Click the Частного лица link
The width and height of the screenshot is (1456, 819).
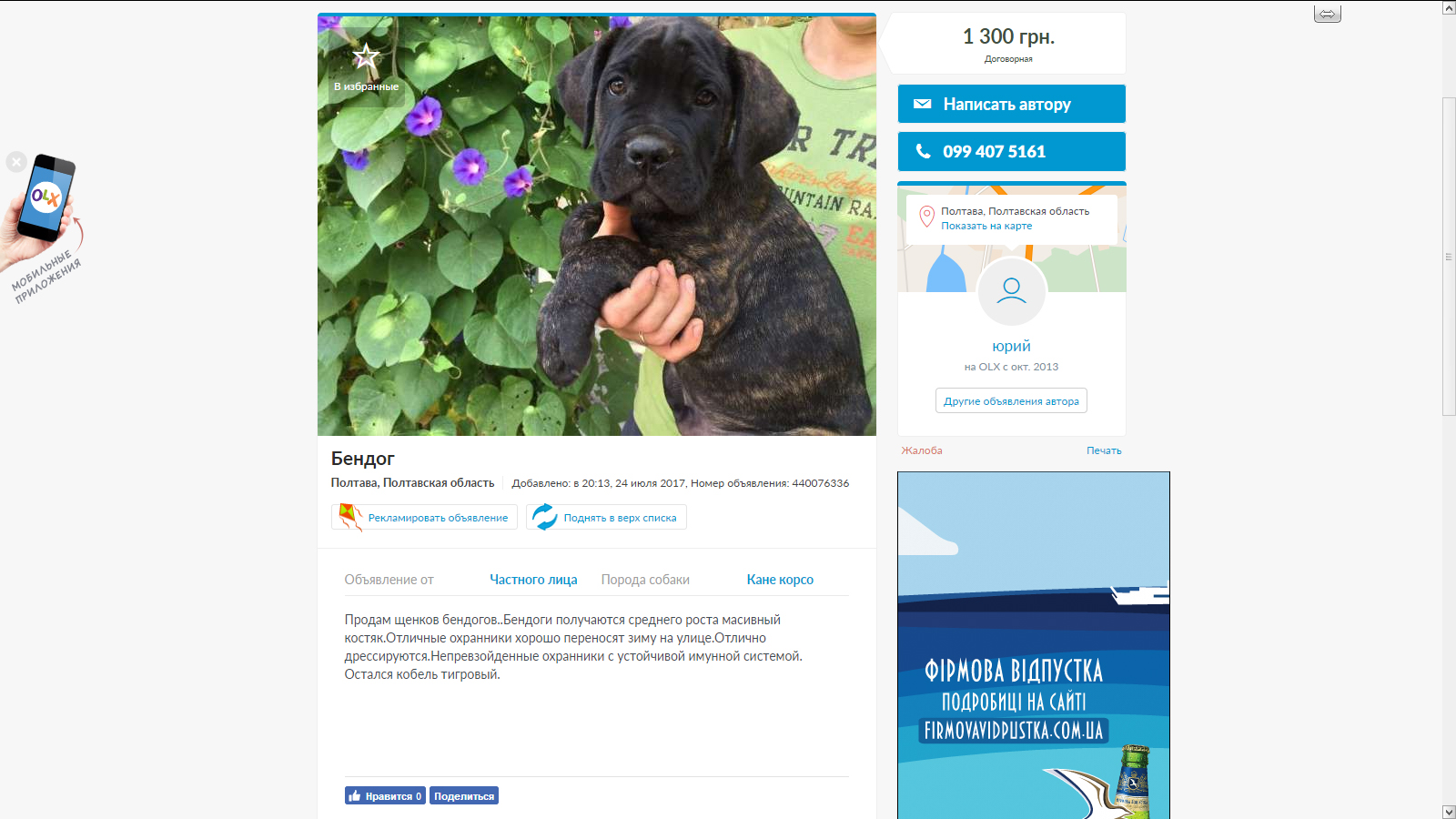coord(533,580)
